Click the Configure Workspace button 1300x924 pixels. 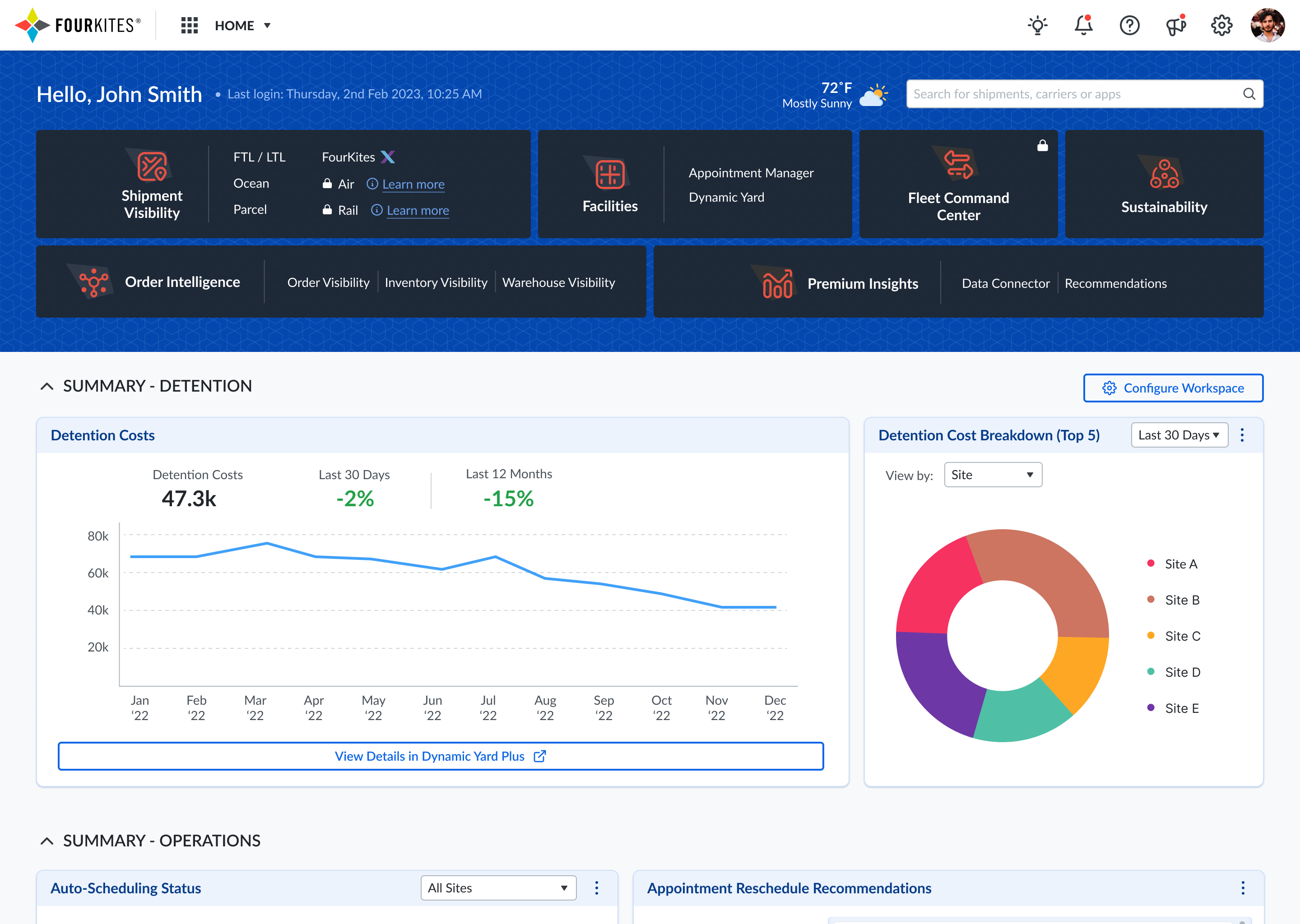(1173, 388)
